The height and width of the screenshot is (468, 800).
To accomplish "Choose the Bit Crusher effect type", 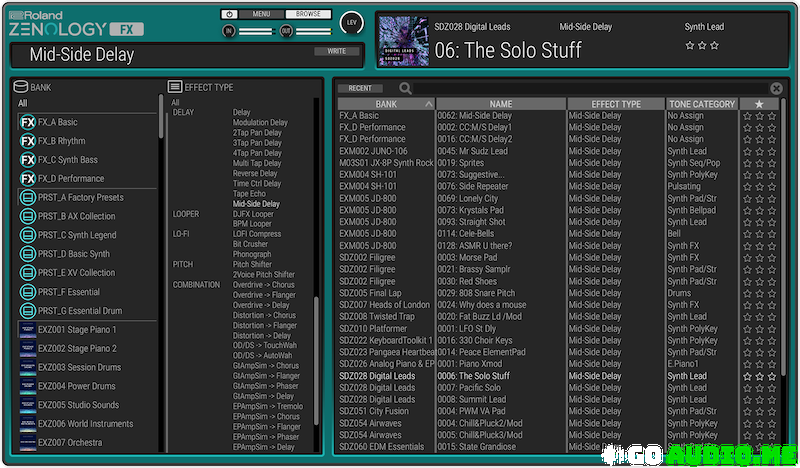I will point(250,244).
